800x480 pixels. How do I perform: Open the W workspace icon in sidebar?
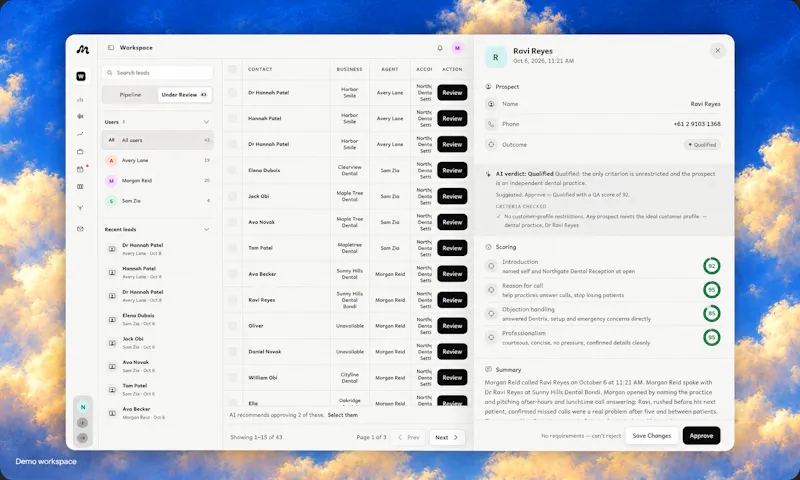pos(81,77)
